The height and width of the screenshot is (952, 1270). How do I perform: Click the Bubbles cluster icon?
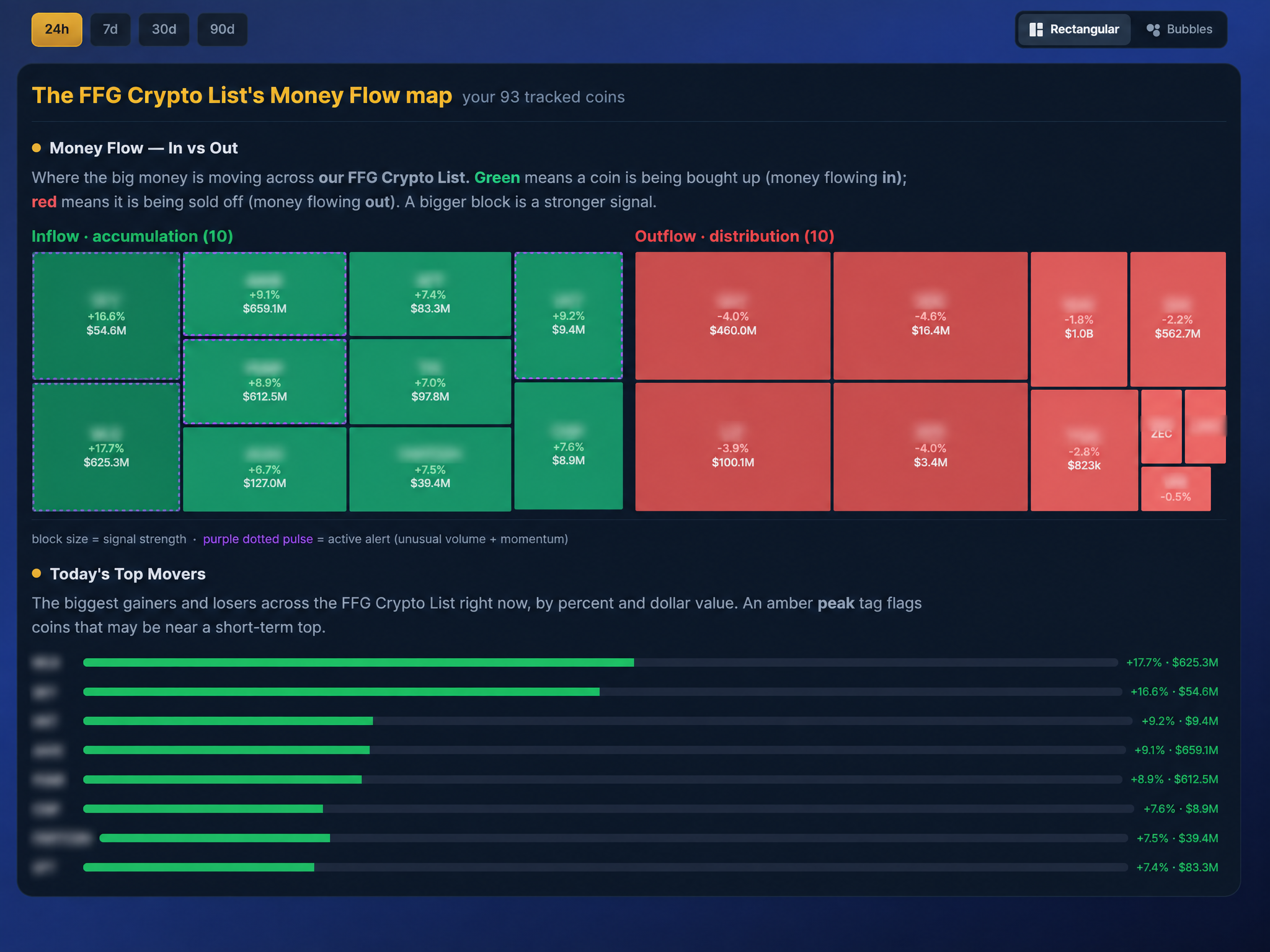point(1153,29)
